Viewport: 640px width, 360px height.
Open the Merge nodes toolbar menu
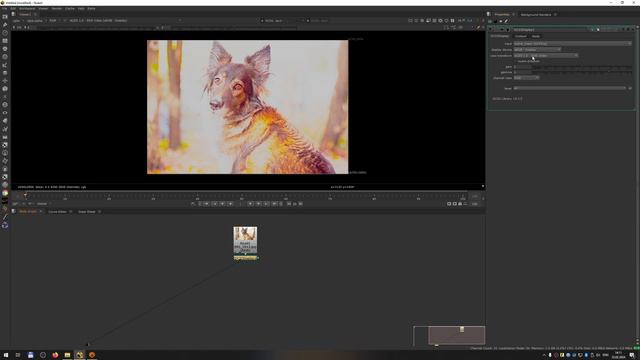[5, 73]
